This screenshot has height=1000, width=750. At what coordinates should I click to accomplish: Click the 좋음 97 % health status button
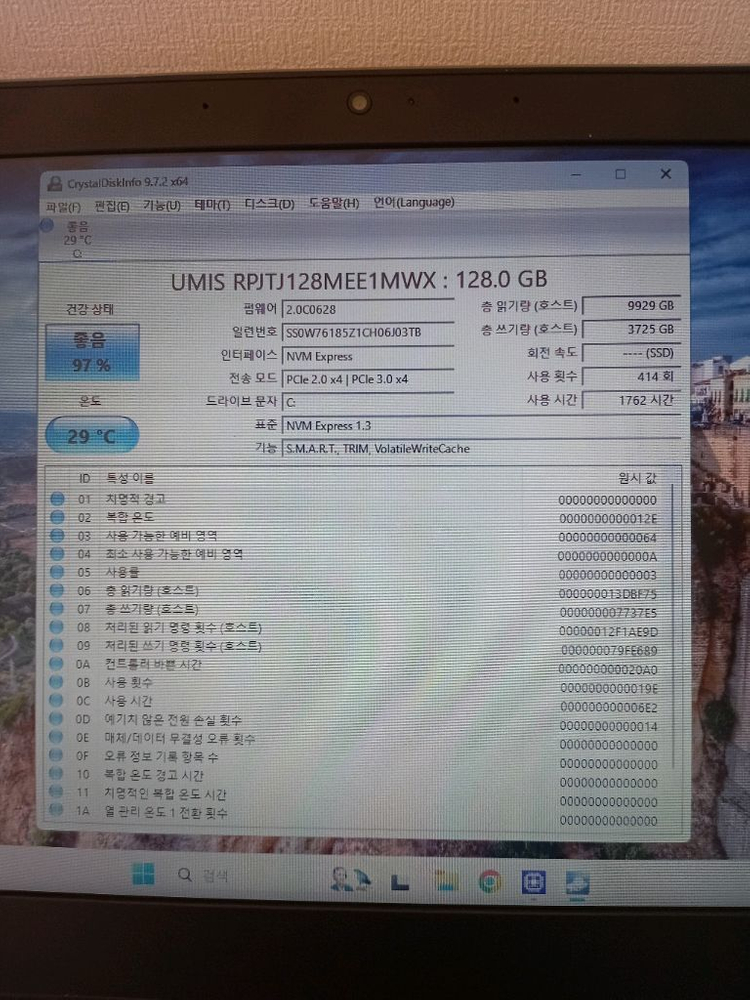(92, 352)
